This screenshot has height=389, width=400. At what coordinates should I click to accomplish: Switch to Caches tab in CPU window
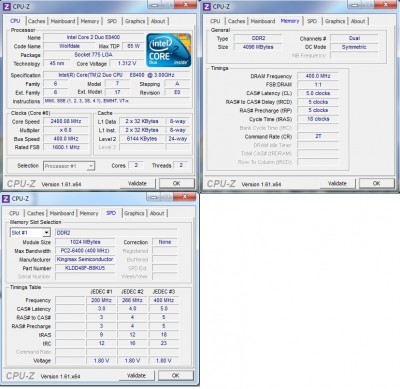pos(36,21)
